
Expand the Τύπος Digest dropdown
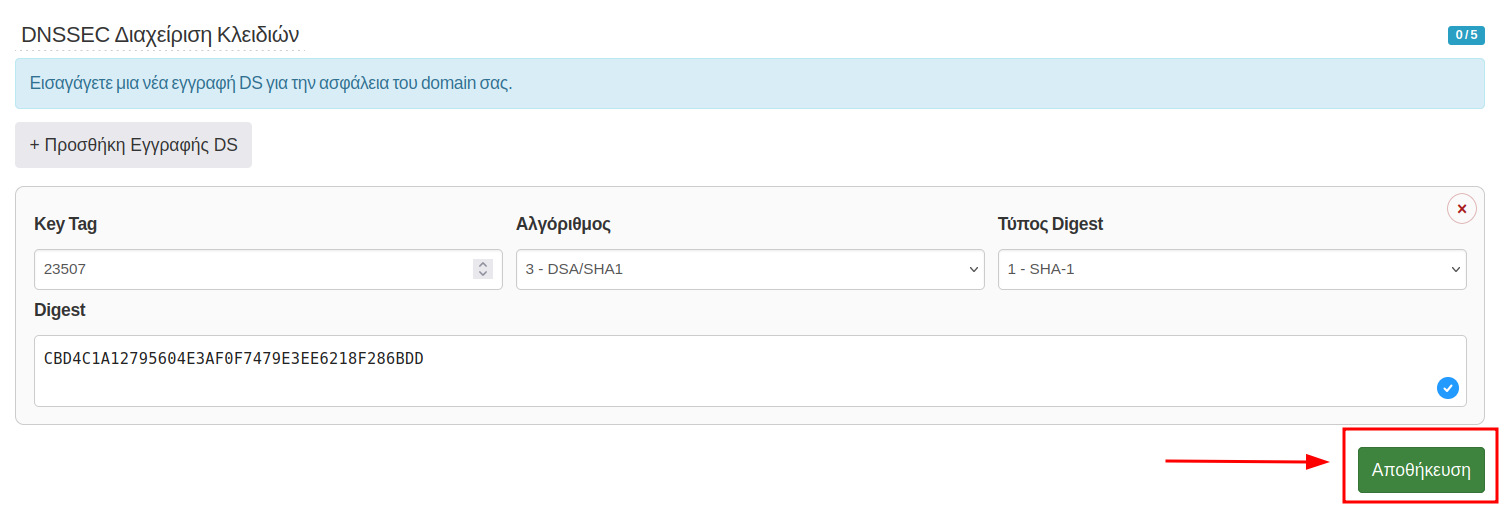coord(1232,270)
